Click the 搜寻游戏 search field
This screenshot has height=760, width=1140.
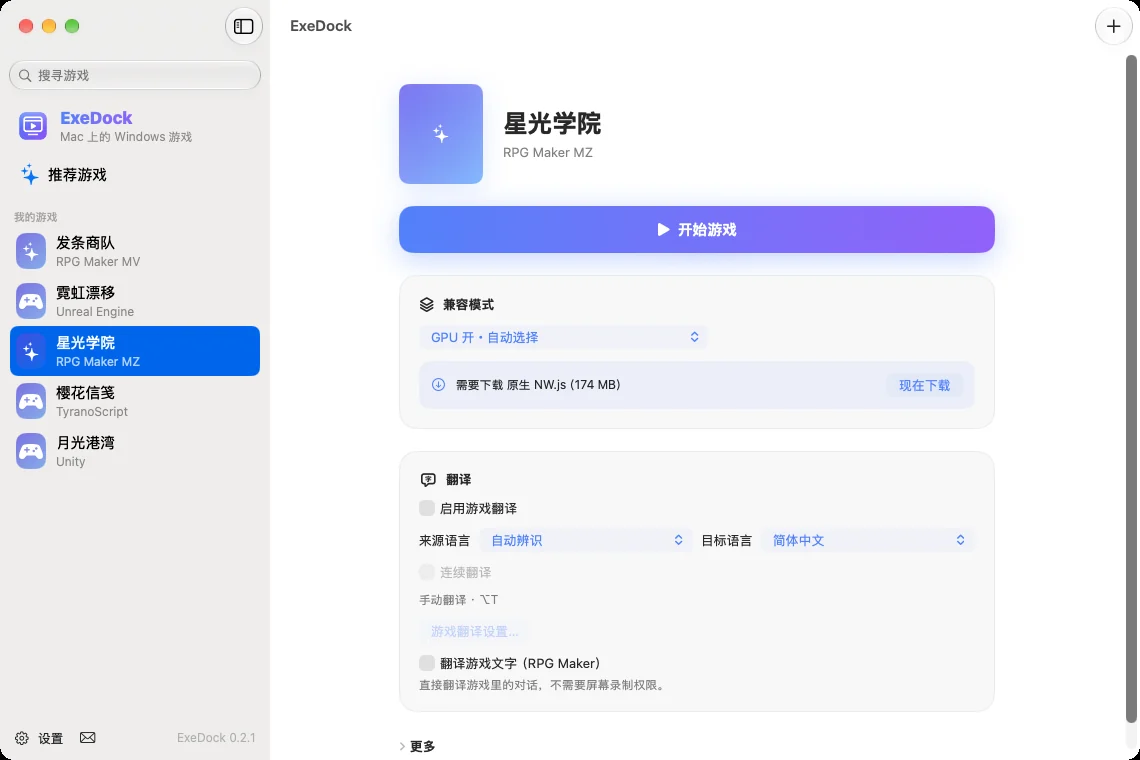[x=135, y=76]
